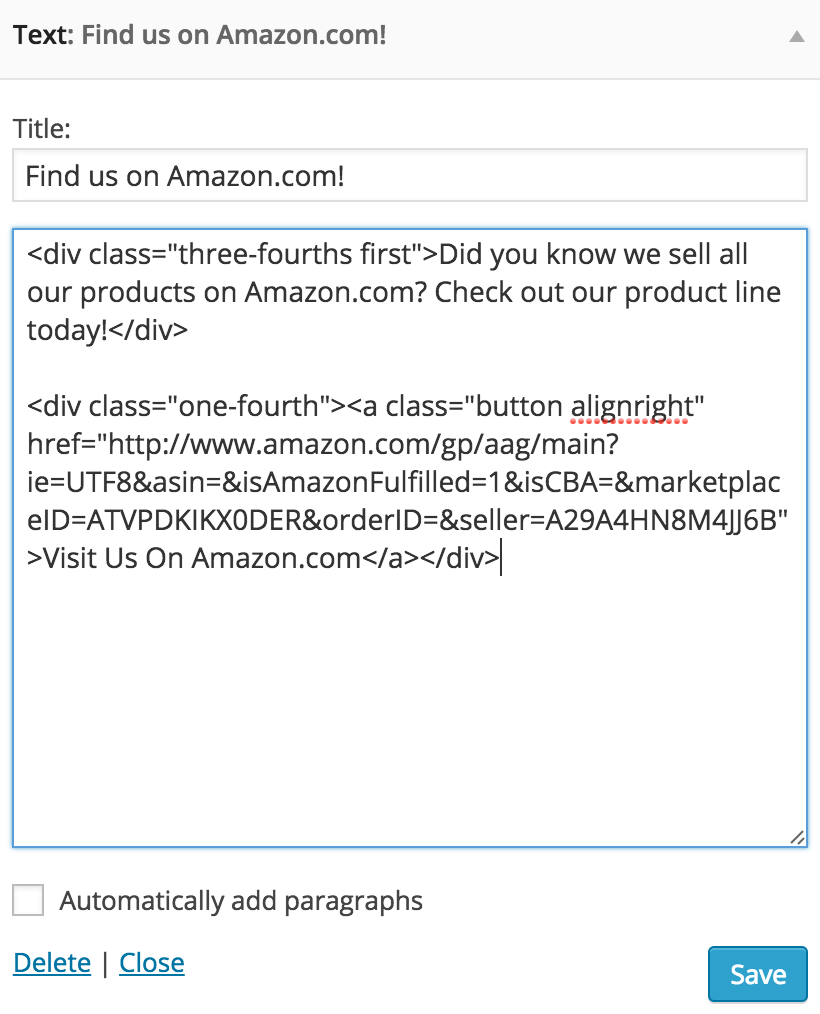
Task: Delete this widget via the Delete link
Action: click(52, 963)
